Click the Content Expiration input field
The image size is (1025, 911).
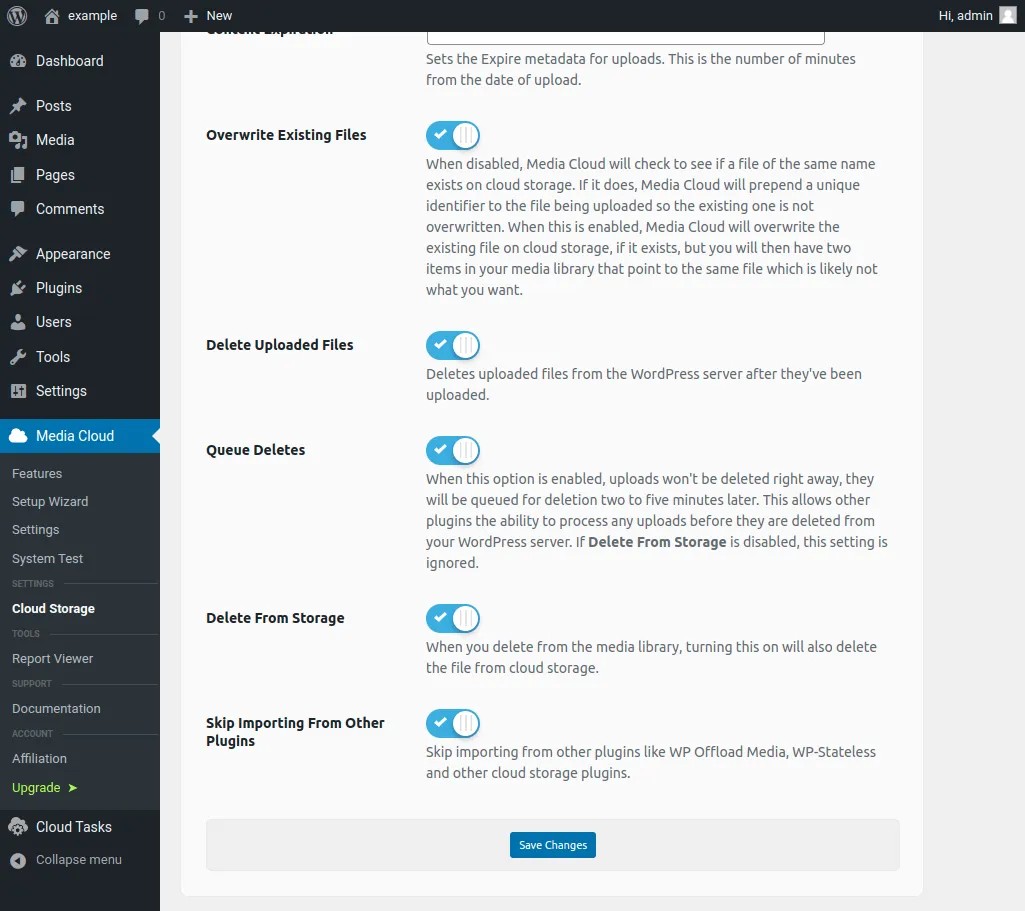[x=626, y=38]
